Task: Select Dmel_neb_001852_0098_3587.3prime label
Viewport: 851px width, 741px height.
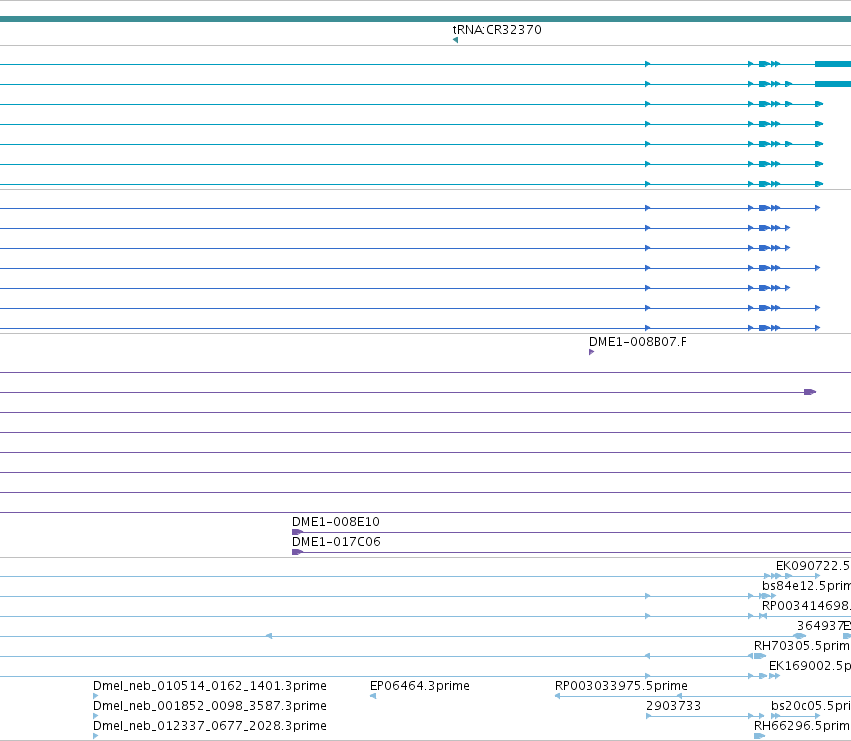Action: point(209,706)
